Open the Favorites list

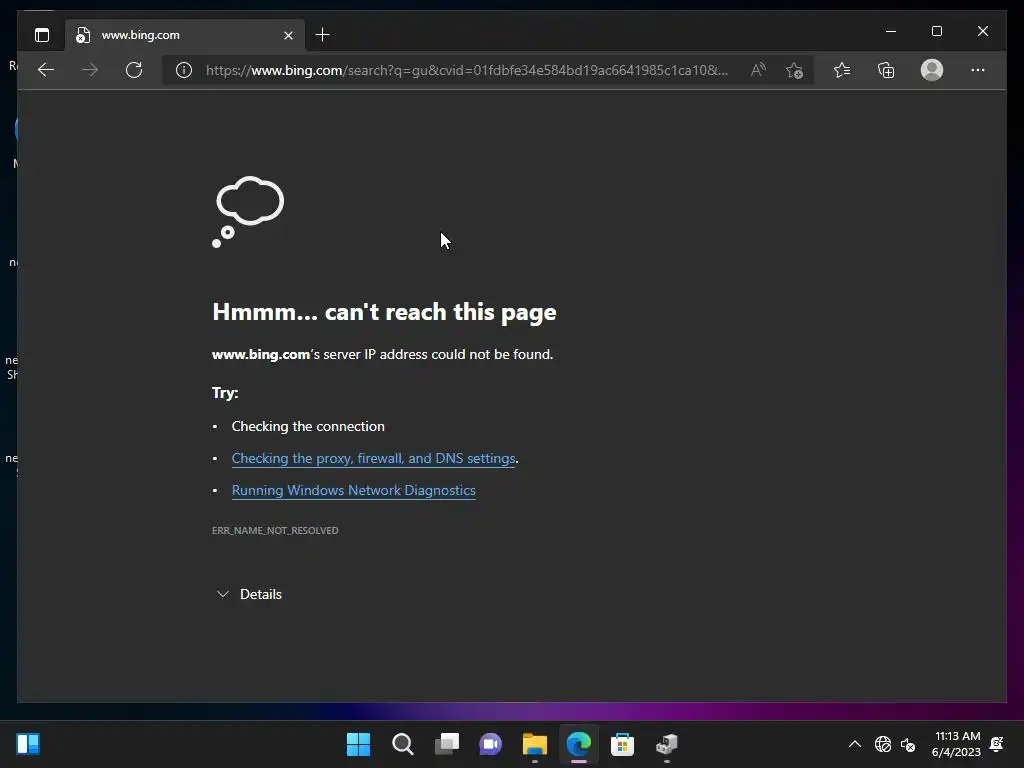click(842, 70)
